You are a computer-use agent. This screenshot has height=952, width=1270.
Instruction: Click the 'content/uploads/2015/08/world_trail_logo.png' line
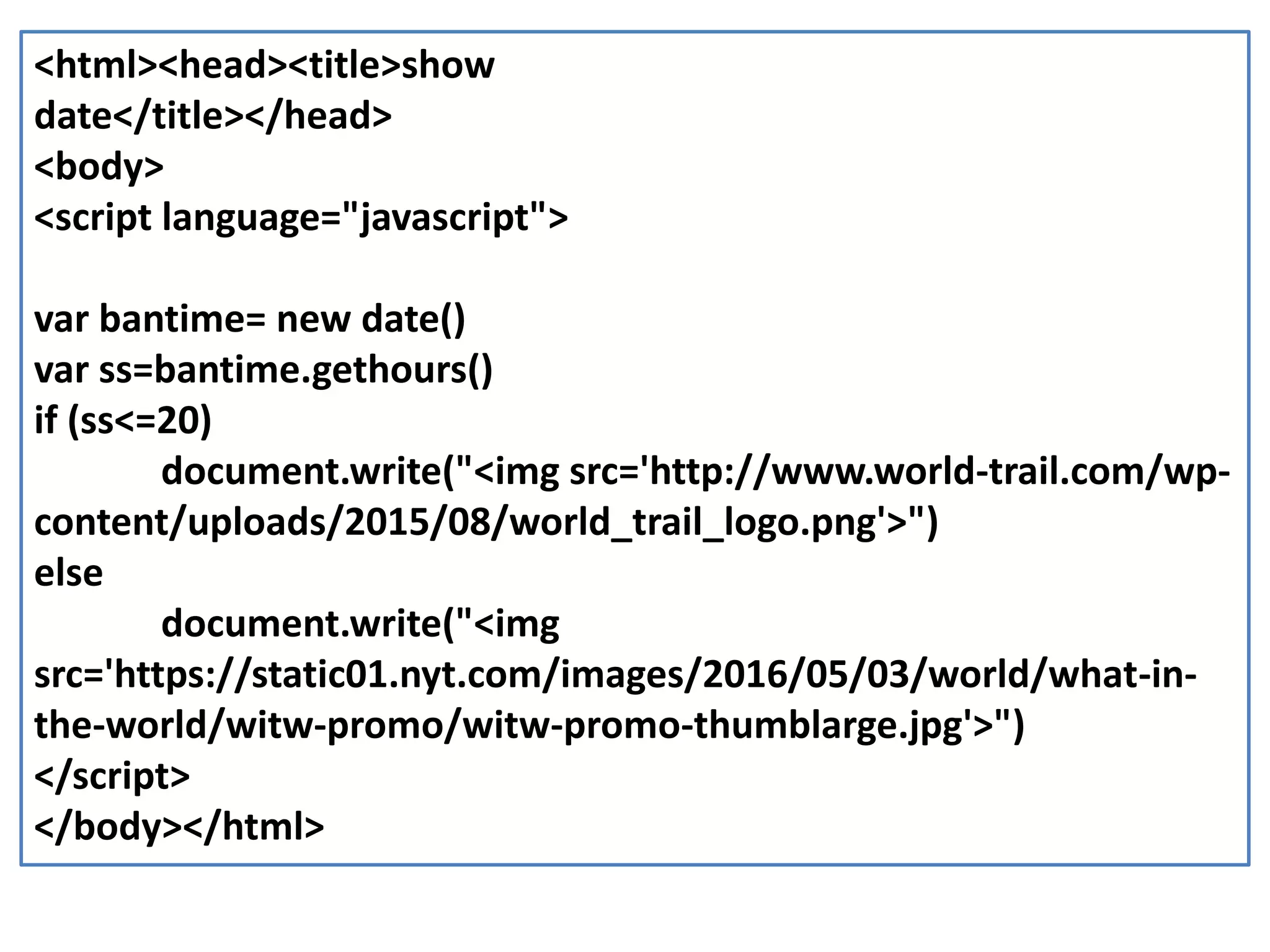(x=486, y=522)
